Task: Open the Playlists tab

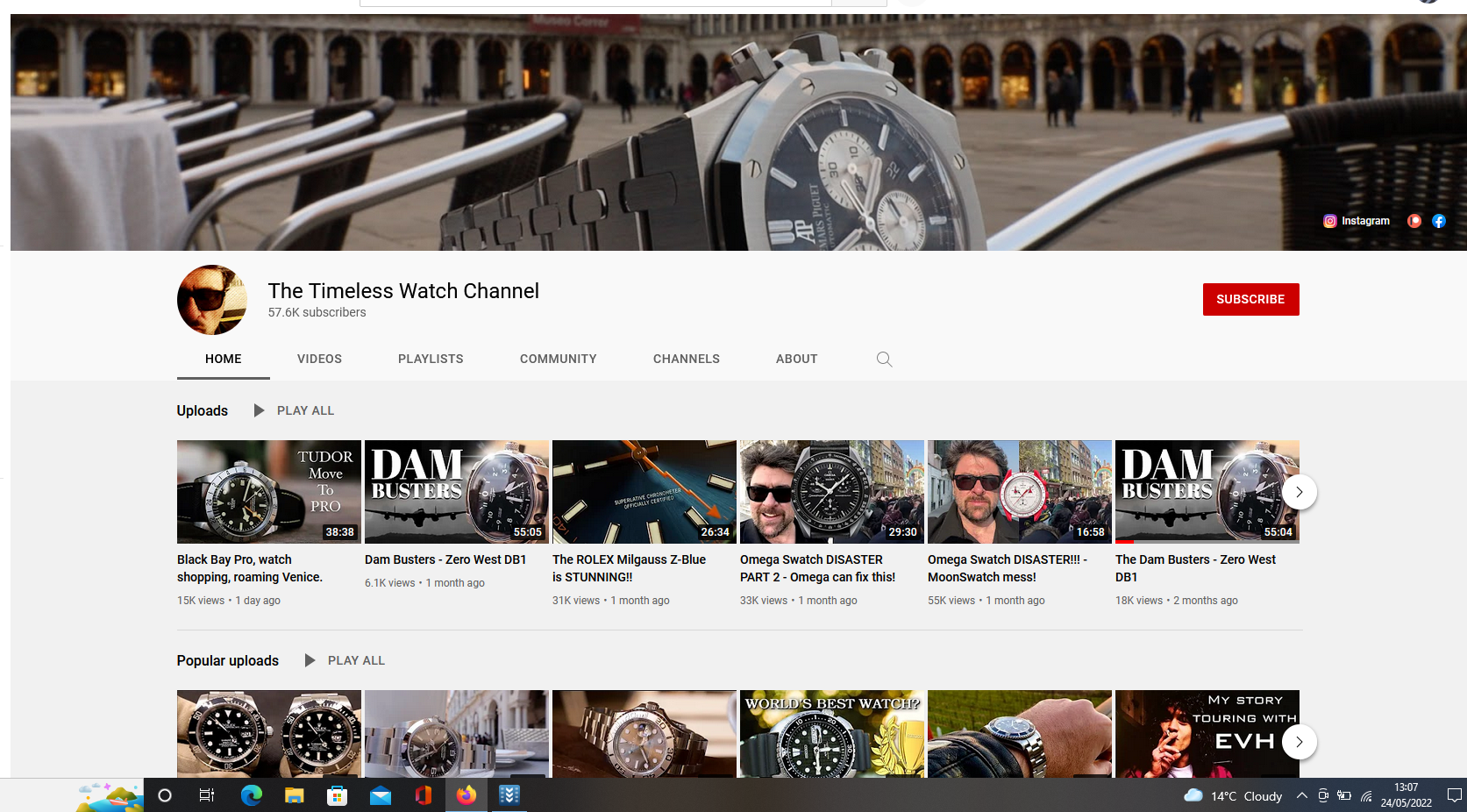Action: point(431,359)
